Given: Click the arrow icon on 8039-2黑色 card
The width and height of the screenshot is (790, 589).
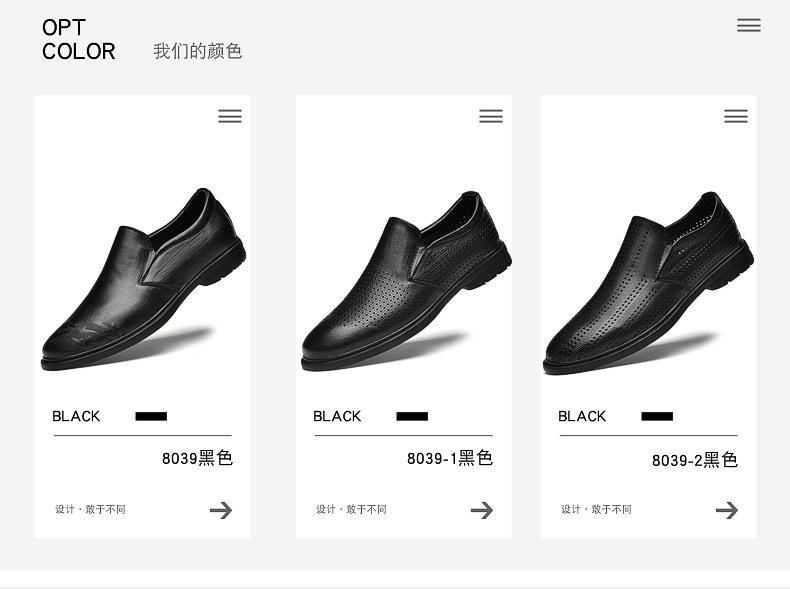Looking at the screenshot, I should pyautogui.click(x=727, y=510).
